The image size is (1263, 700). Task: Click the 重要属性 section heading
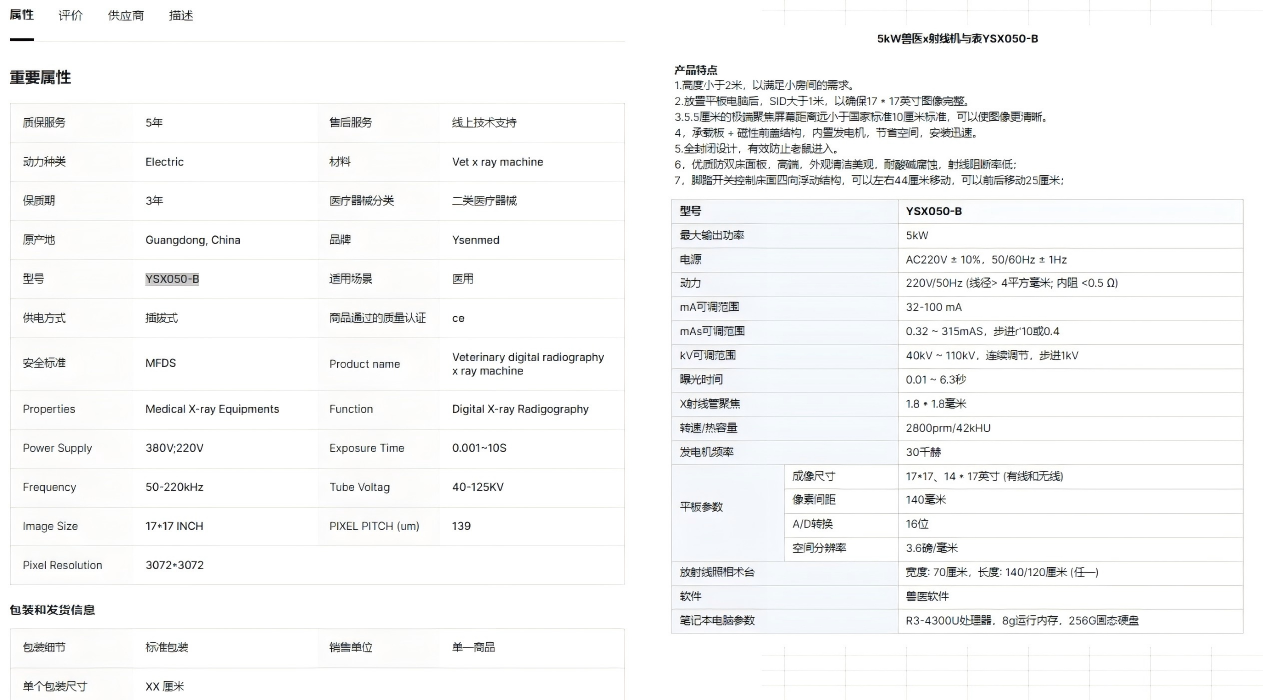click(41, 78)
